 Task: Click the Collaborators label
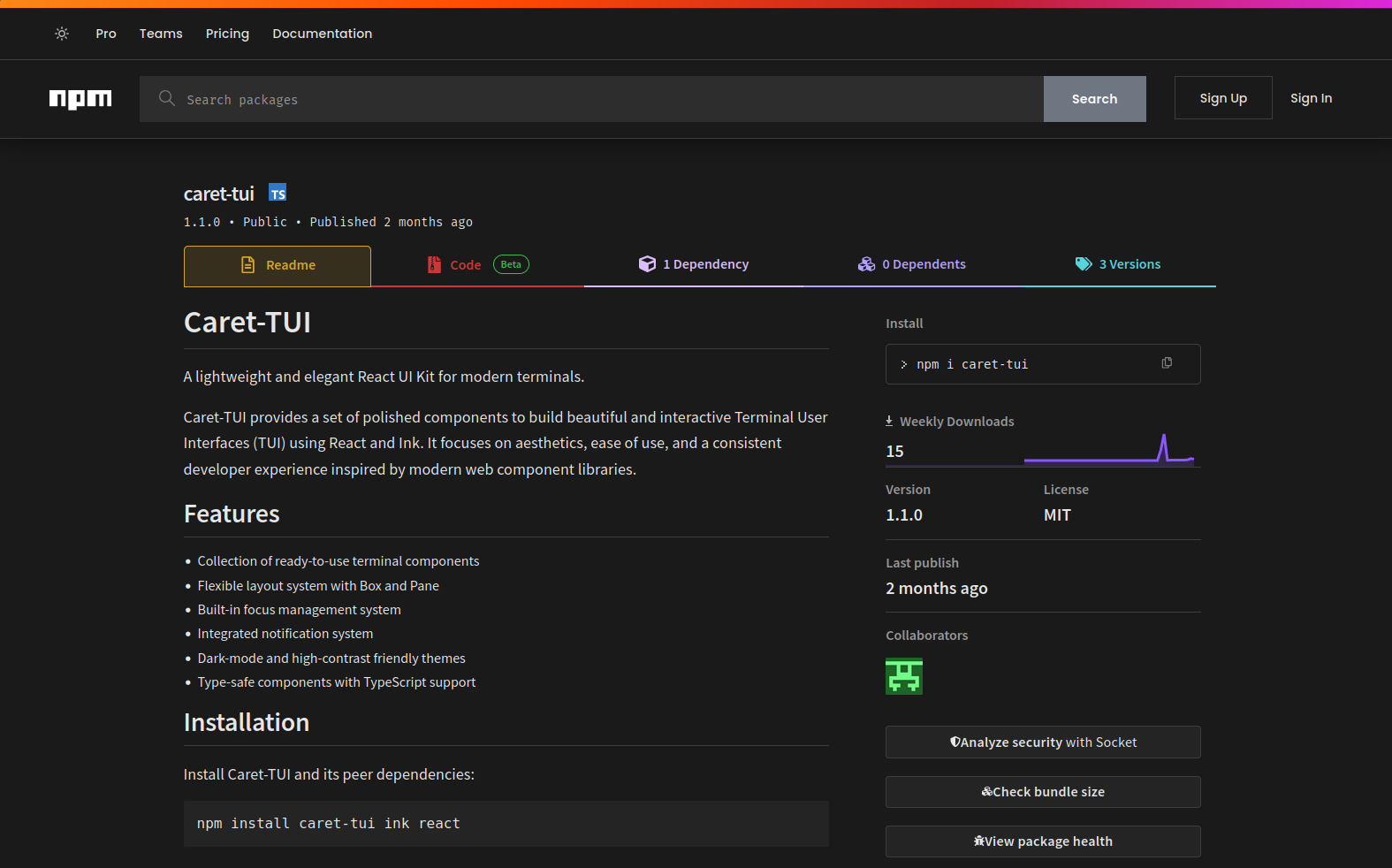(927, 636)
